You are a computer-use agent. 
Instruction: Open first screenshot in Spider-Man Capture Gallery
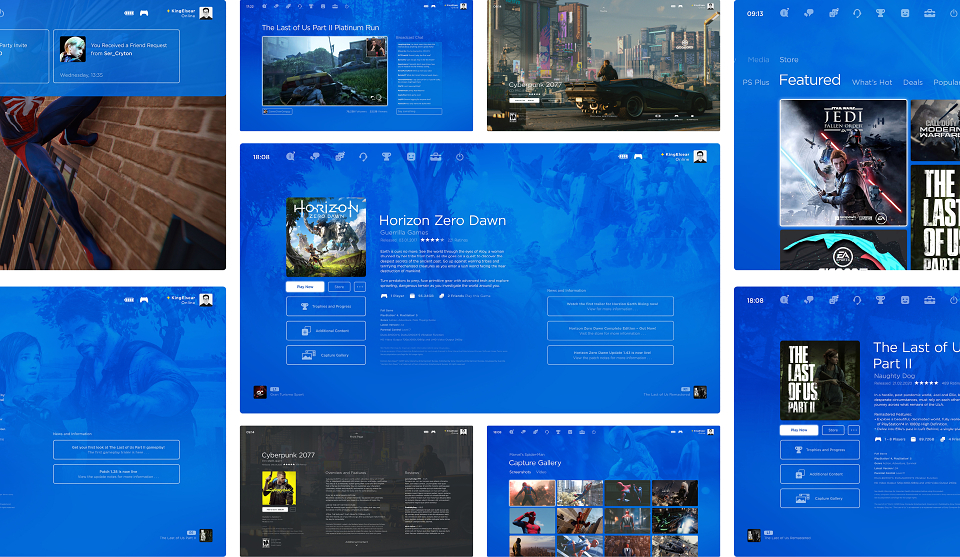coord(532,493)
